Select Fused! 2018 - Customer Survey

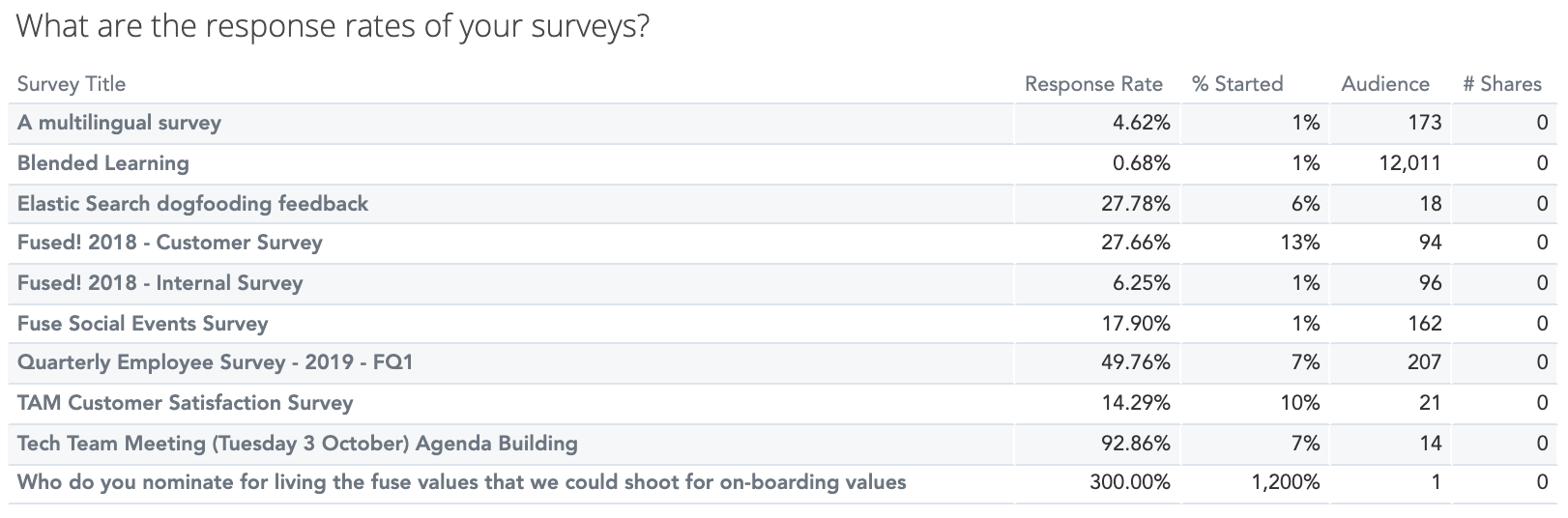pyautogui.click(x=169, y=243)
